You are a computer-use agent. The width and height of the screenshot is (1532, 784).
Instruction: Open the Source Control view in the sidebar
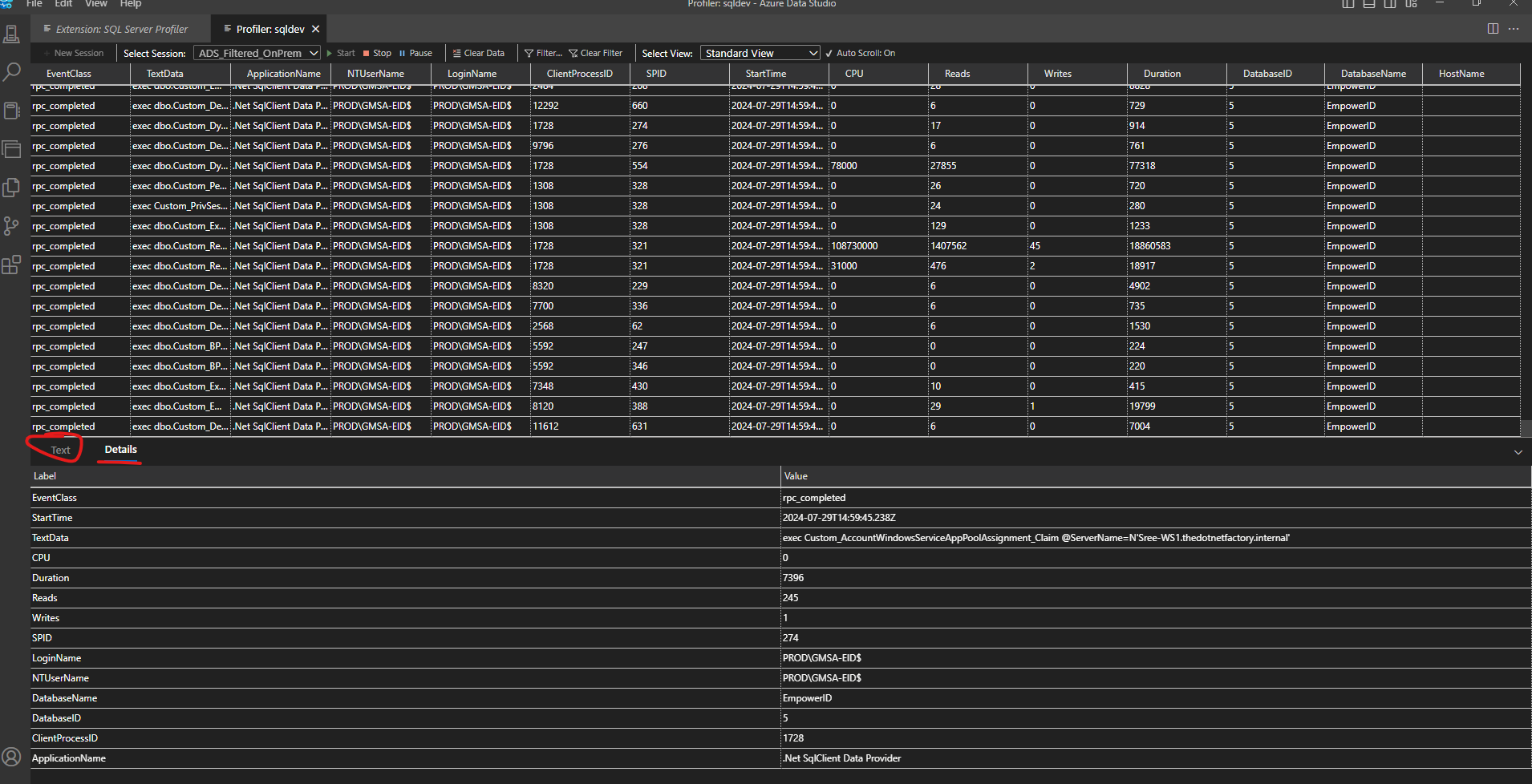[11, 226]
